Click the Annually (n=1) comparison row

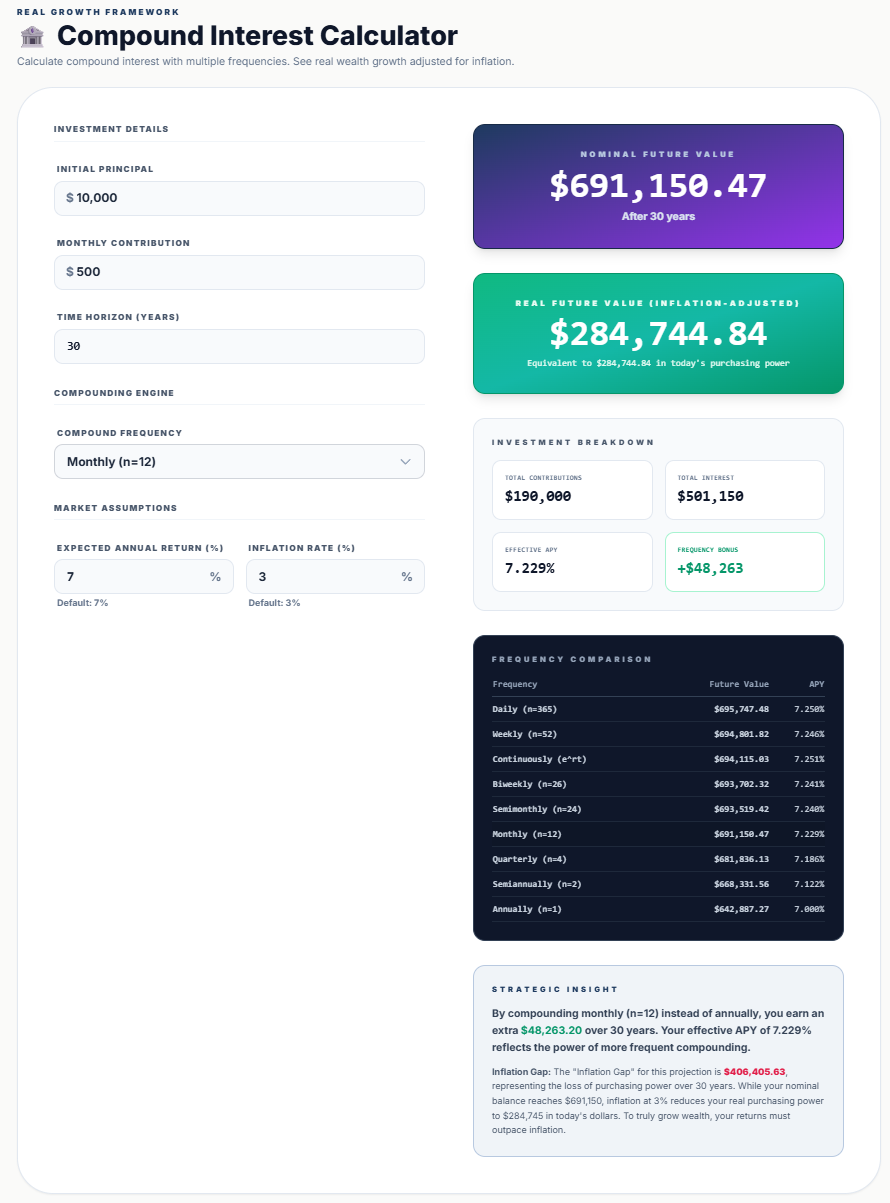point(658,909)
